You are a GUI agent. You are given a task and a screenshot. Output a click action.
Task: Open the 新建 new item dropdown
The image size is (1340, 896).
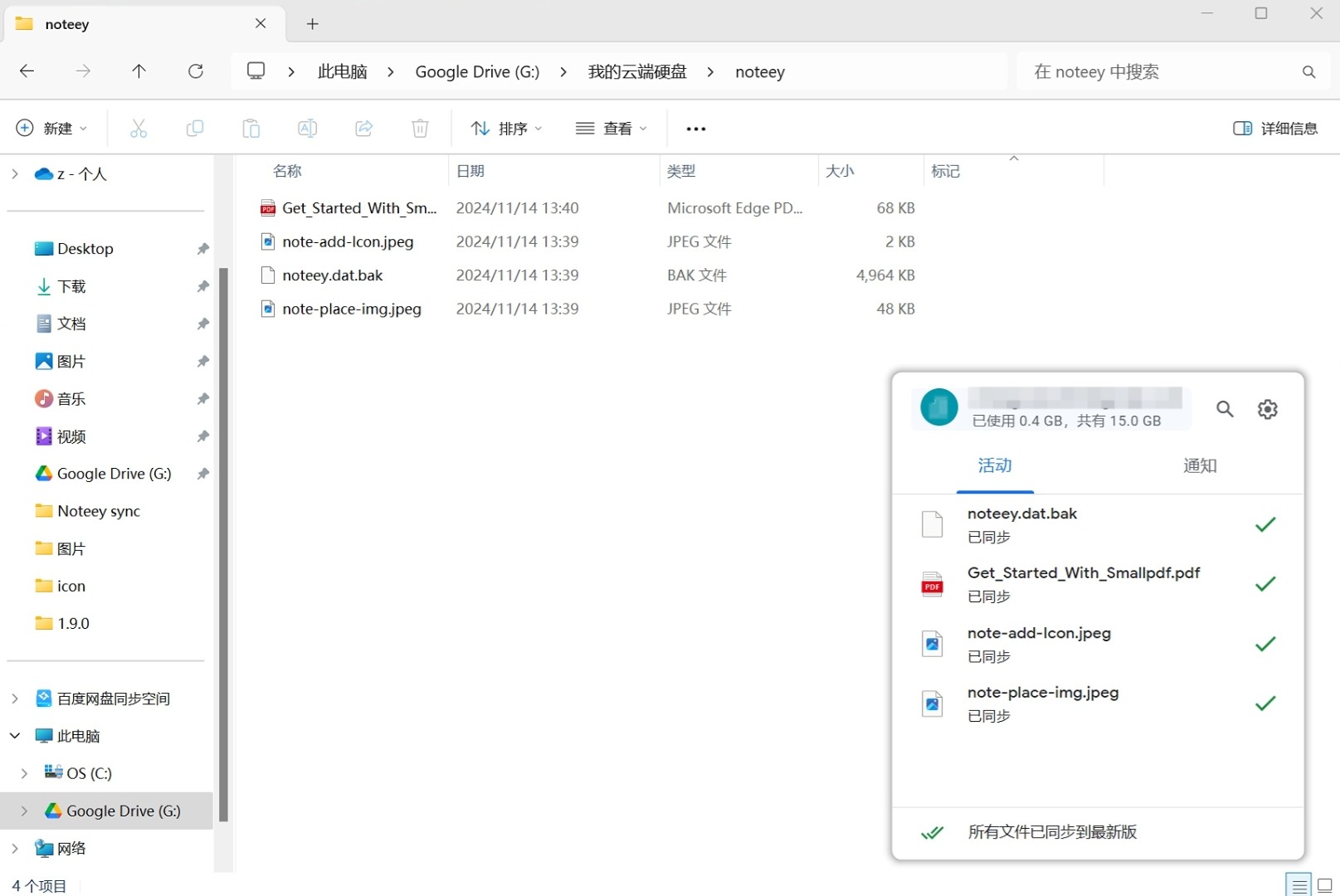[51, 128]
